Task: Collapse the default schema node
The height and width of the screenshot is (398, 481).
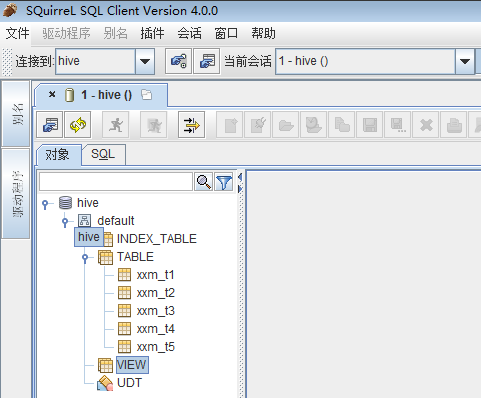Action: 65,222
